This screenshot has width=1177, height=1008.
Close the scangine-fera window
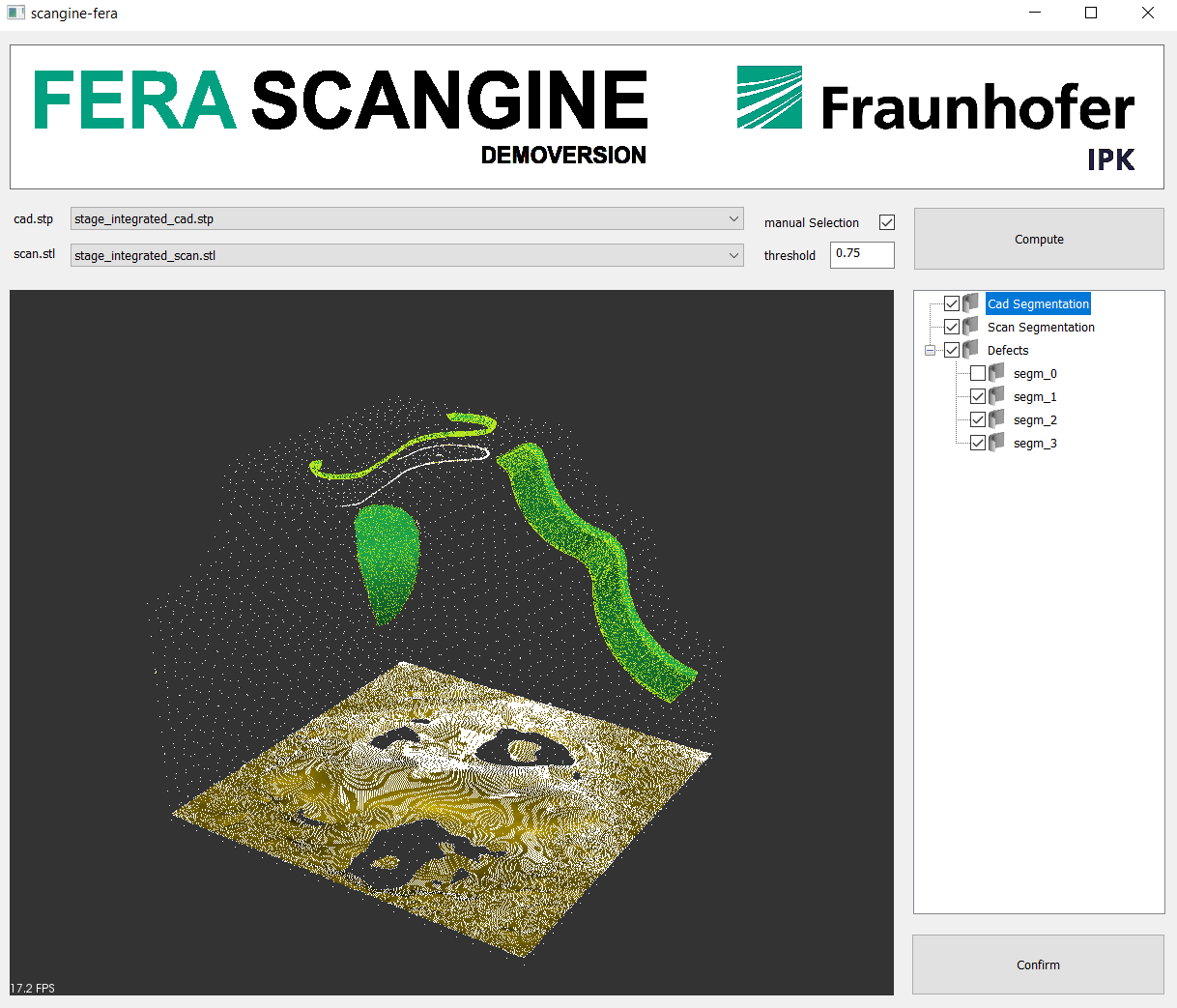click(x=1148, y=14)
